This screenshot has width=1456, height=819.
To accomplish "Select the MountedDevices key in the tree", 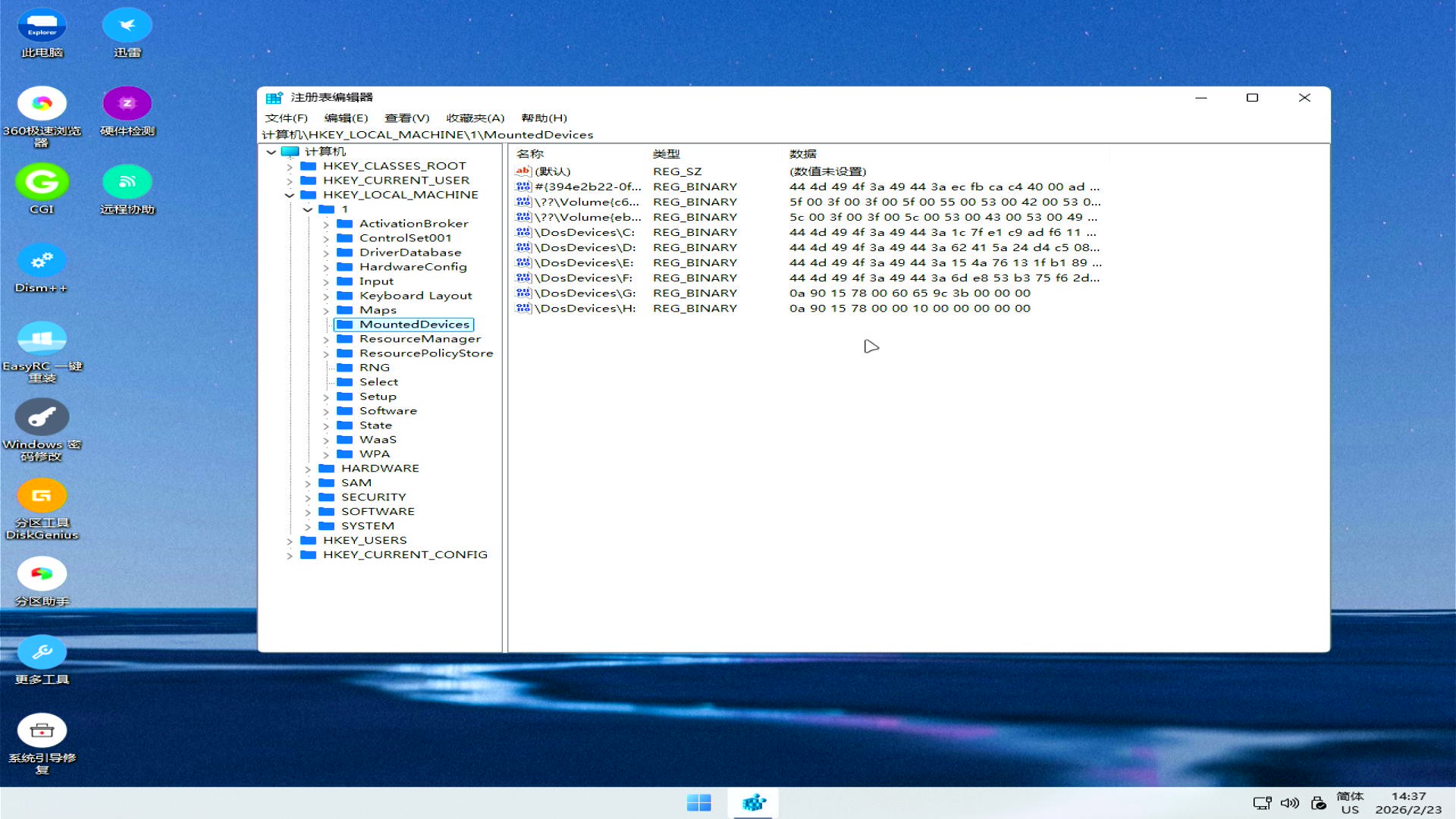I will coord(413,324).
